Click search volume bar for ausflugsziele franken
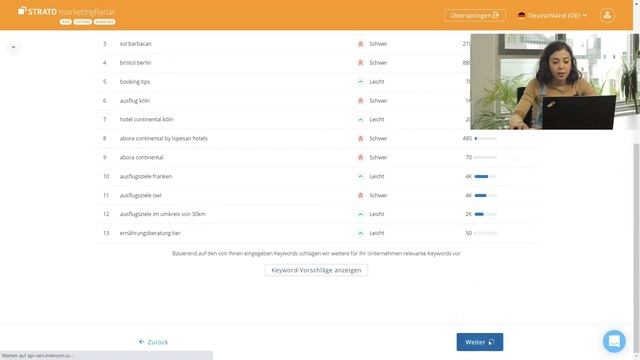Viewport: 640px width, 360px height. click(486, 176)
